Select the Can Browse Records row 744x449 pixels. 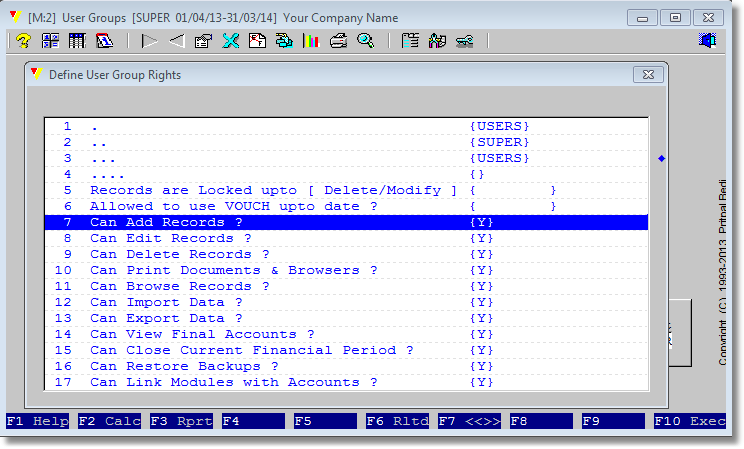[346, 286]
